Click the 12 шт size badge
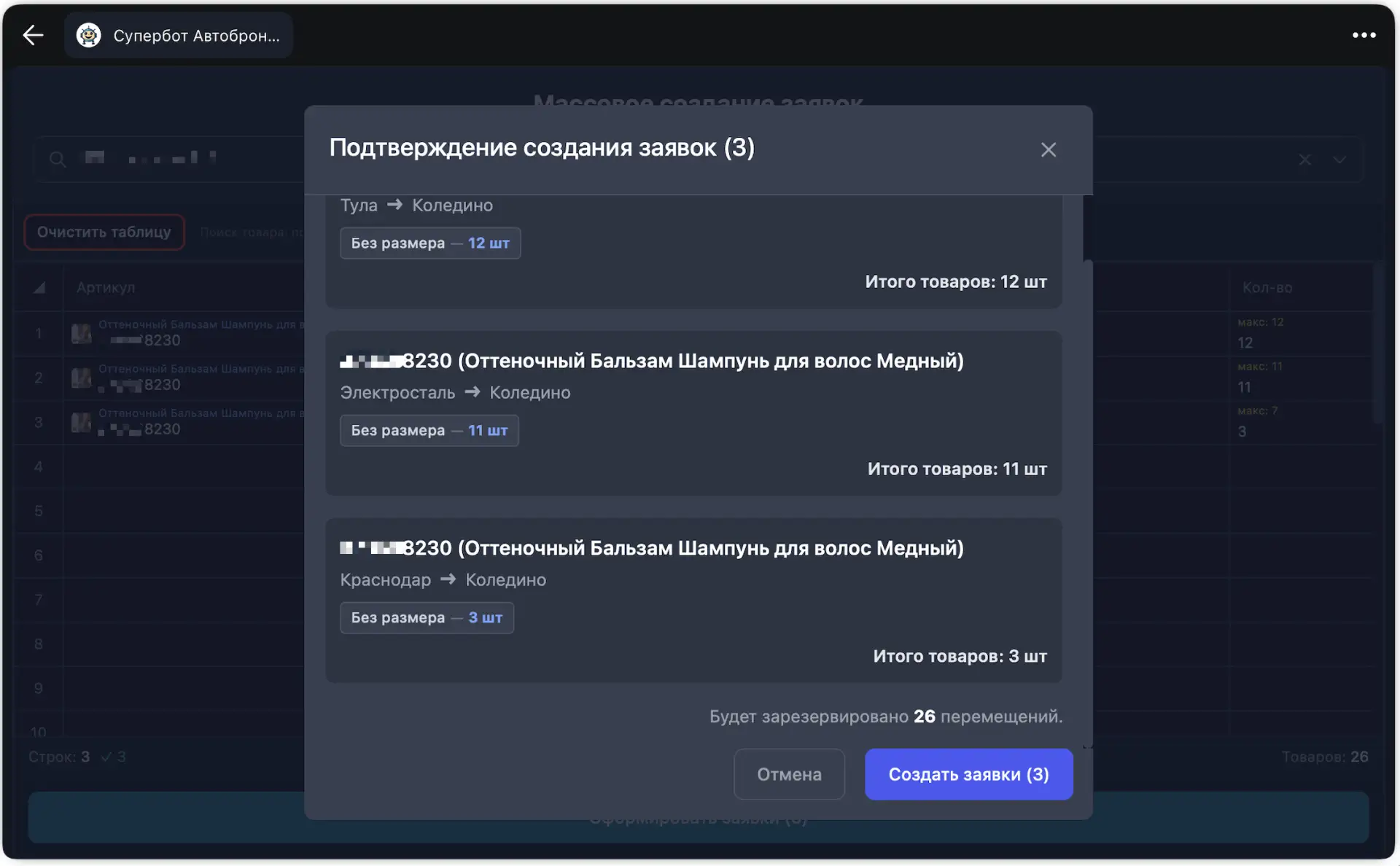This screenshot has width=1400, height=866. point(430,243)
